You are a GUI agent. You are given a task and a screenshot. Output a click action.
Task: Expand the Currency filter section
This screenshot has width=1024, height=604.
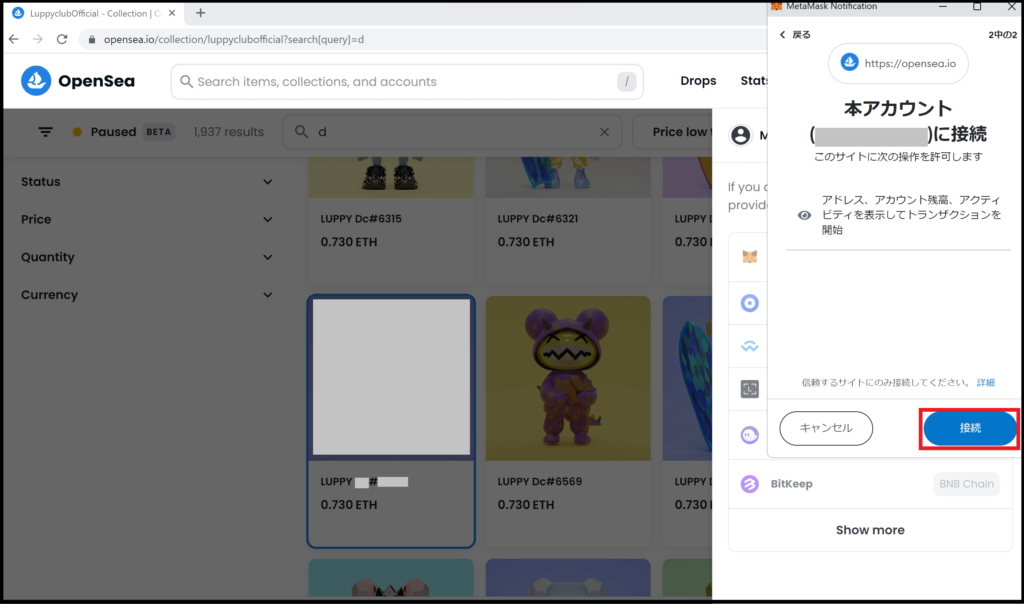point(147,295)
